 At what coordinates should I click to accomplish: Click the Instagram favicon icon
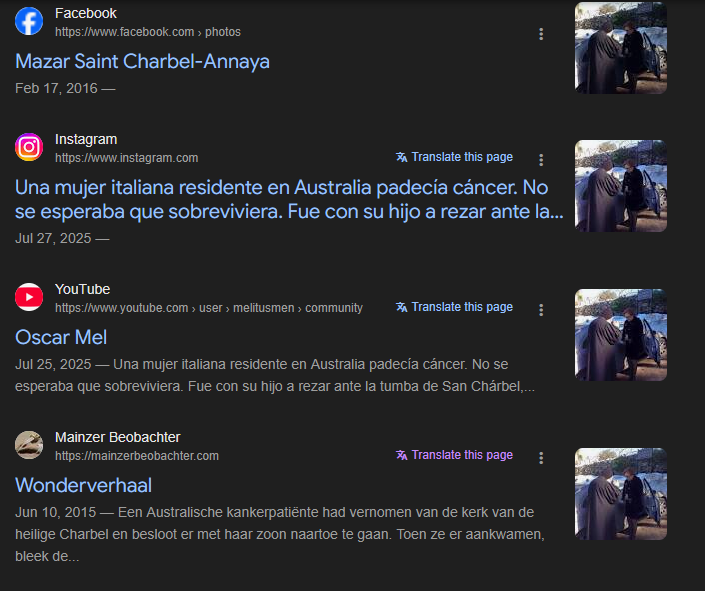[x=29, y=147]
